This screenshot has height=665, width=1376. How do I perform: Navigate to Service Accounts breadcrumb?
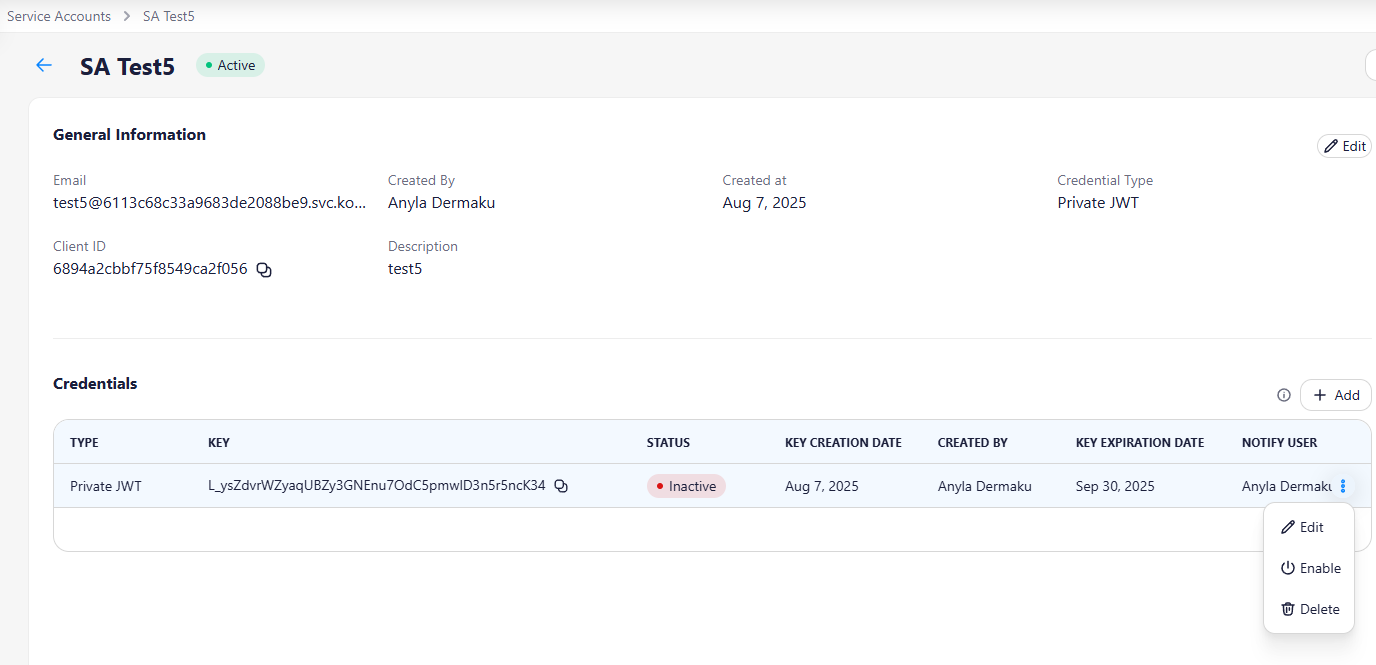coord(59,16)
